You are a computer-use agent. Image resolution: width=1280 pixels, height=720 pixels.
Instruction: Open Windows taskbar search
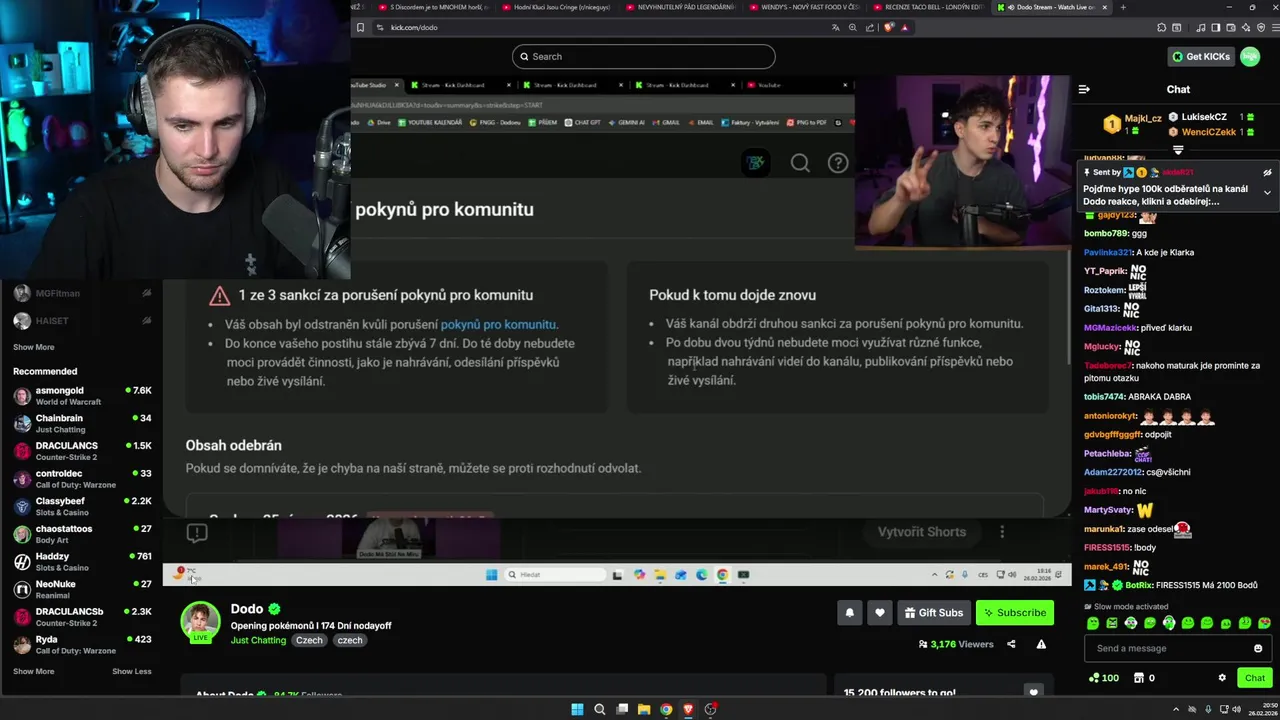600,709
